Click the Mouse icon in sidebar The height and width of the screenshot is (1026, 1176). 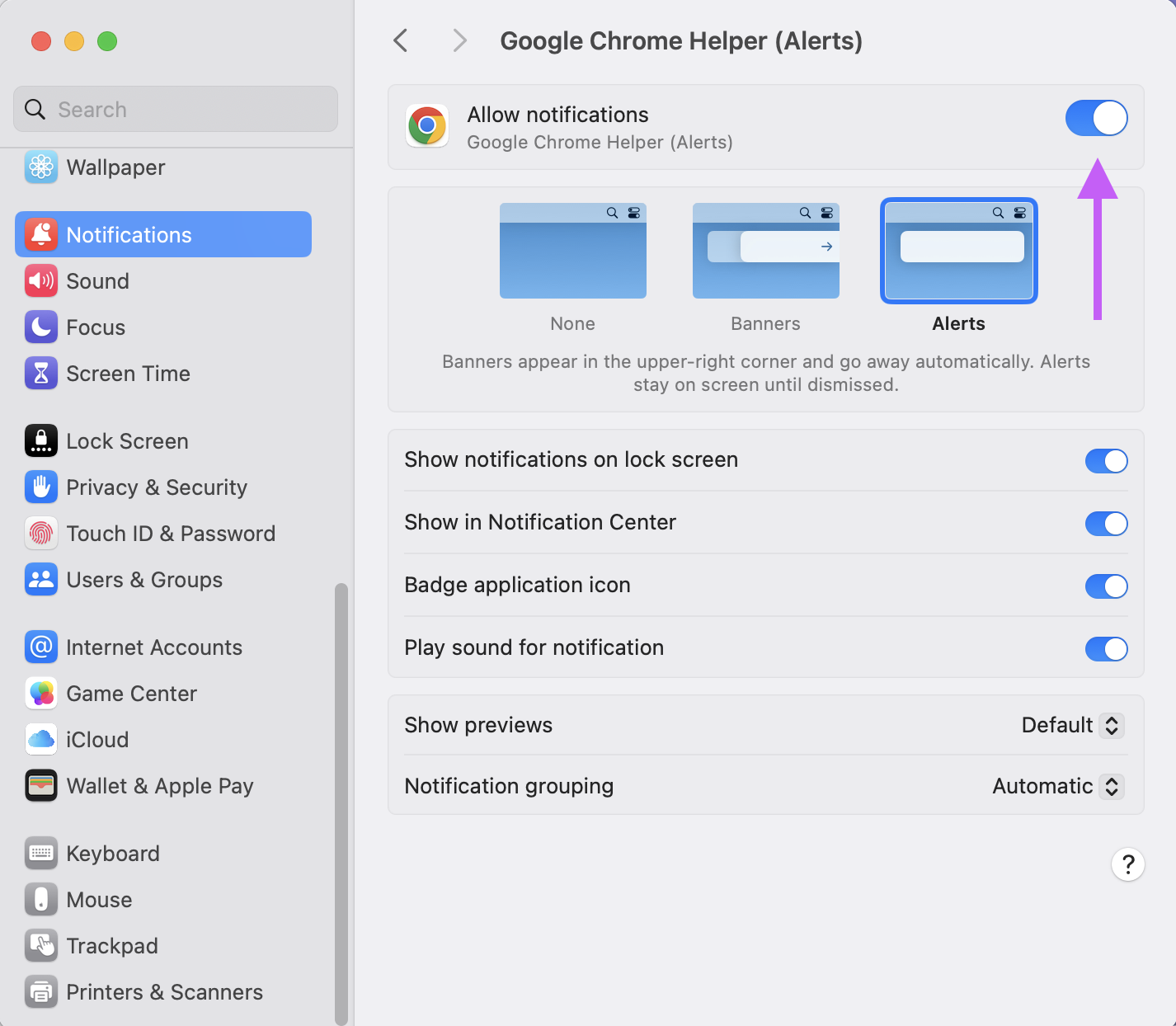41,899
